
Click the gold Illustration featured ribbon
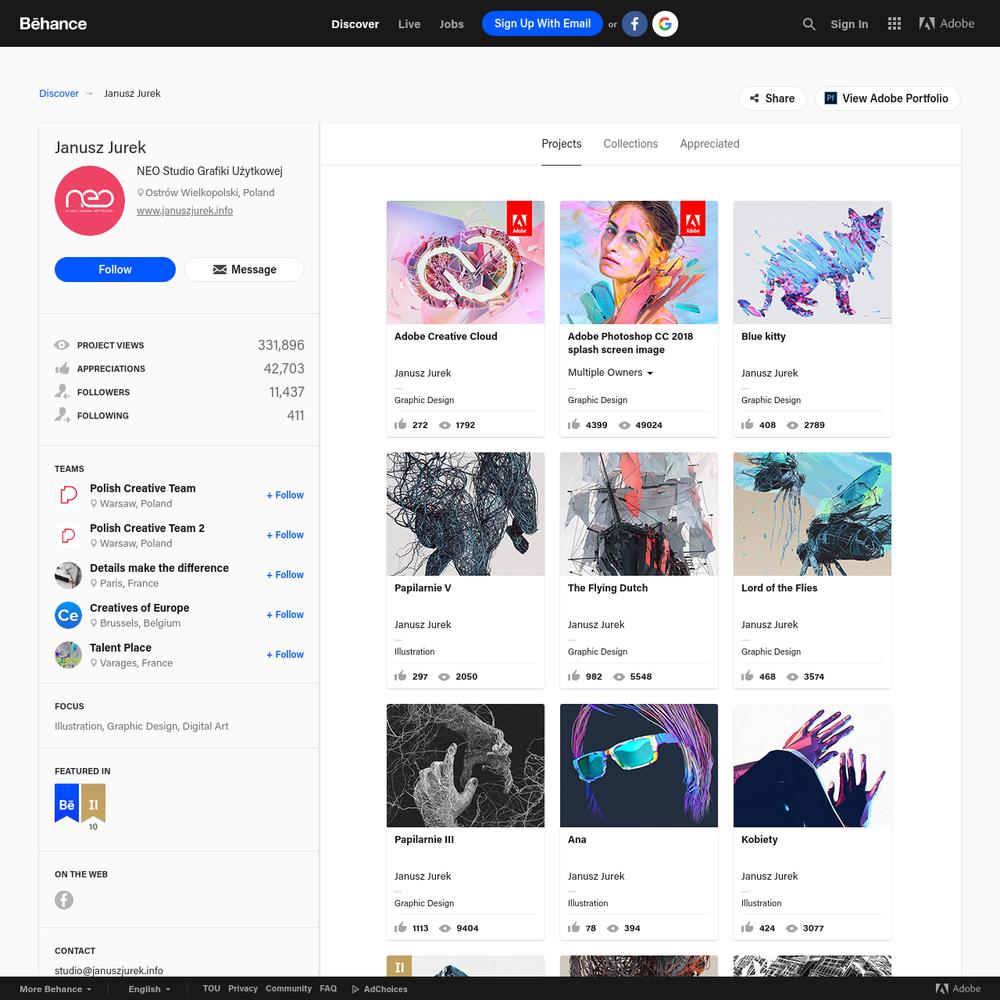93,803
